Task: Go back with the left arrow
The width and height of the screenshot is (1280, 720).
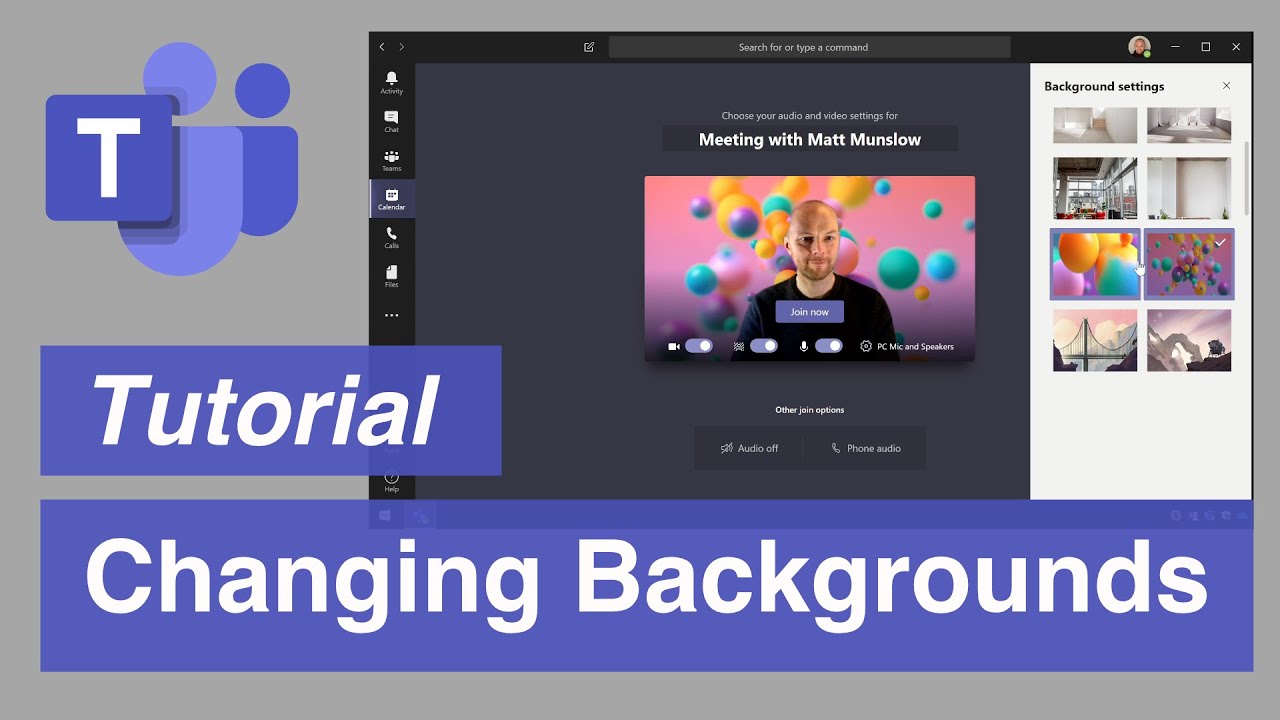Action: pos(381,47)
